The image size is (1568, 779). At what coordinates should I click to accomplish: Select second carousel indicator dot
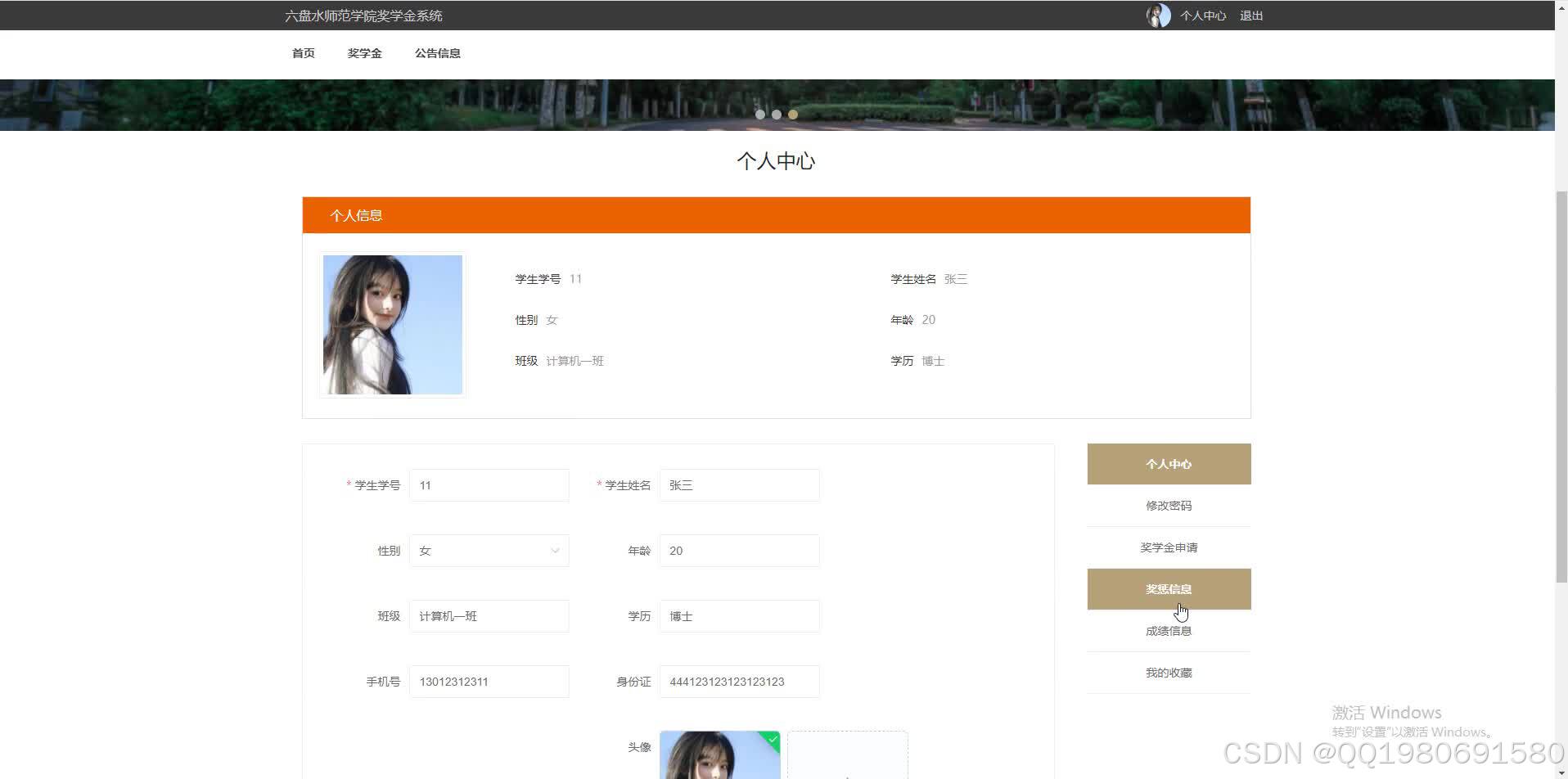click(x=777, y=115)
